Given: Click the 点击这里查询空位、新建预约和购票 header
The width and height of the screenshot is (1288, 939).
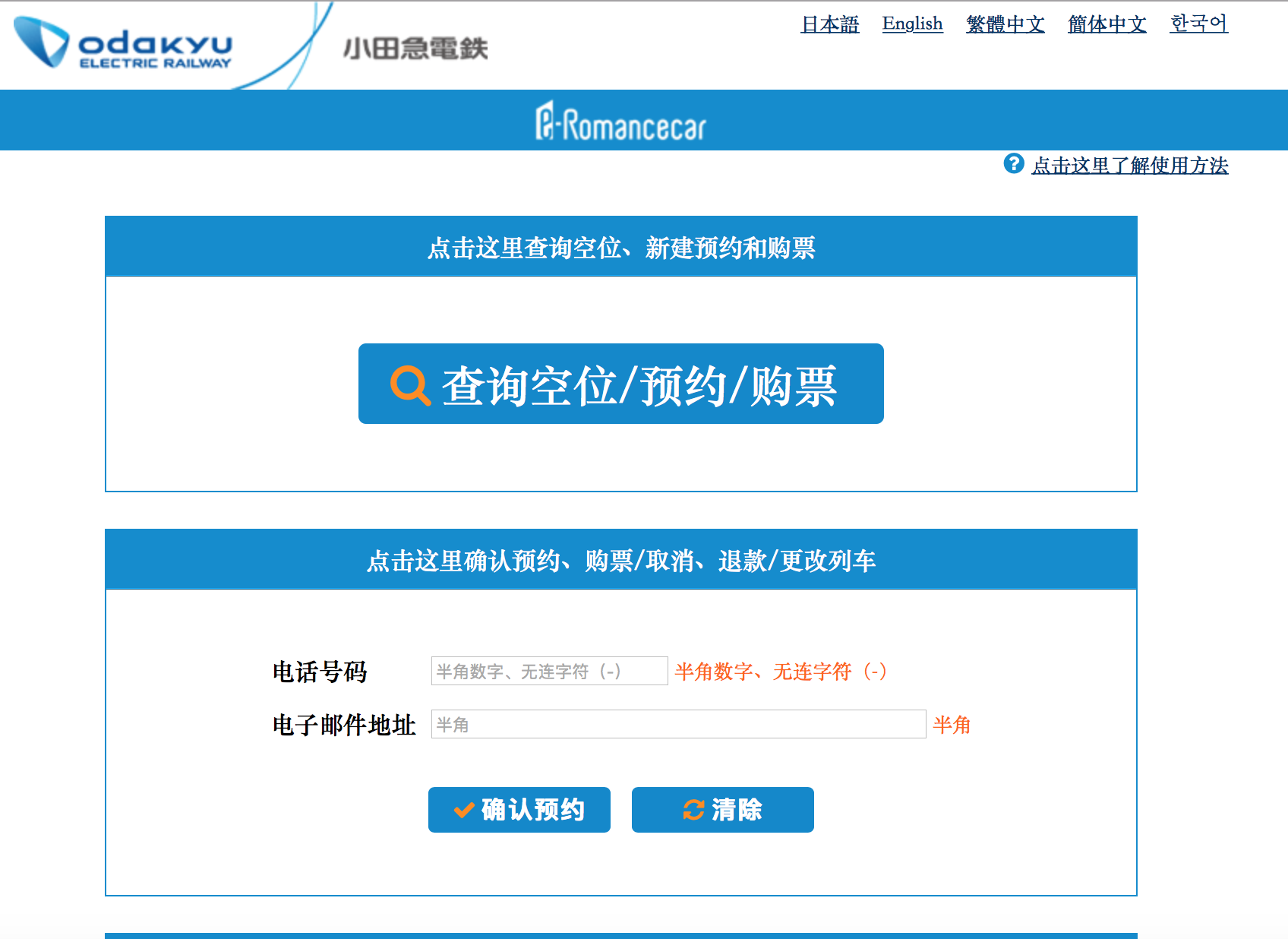Looking at the screenshot, I should [x=621, y=247].
